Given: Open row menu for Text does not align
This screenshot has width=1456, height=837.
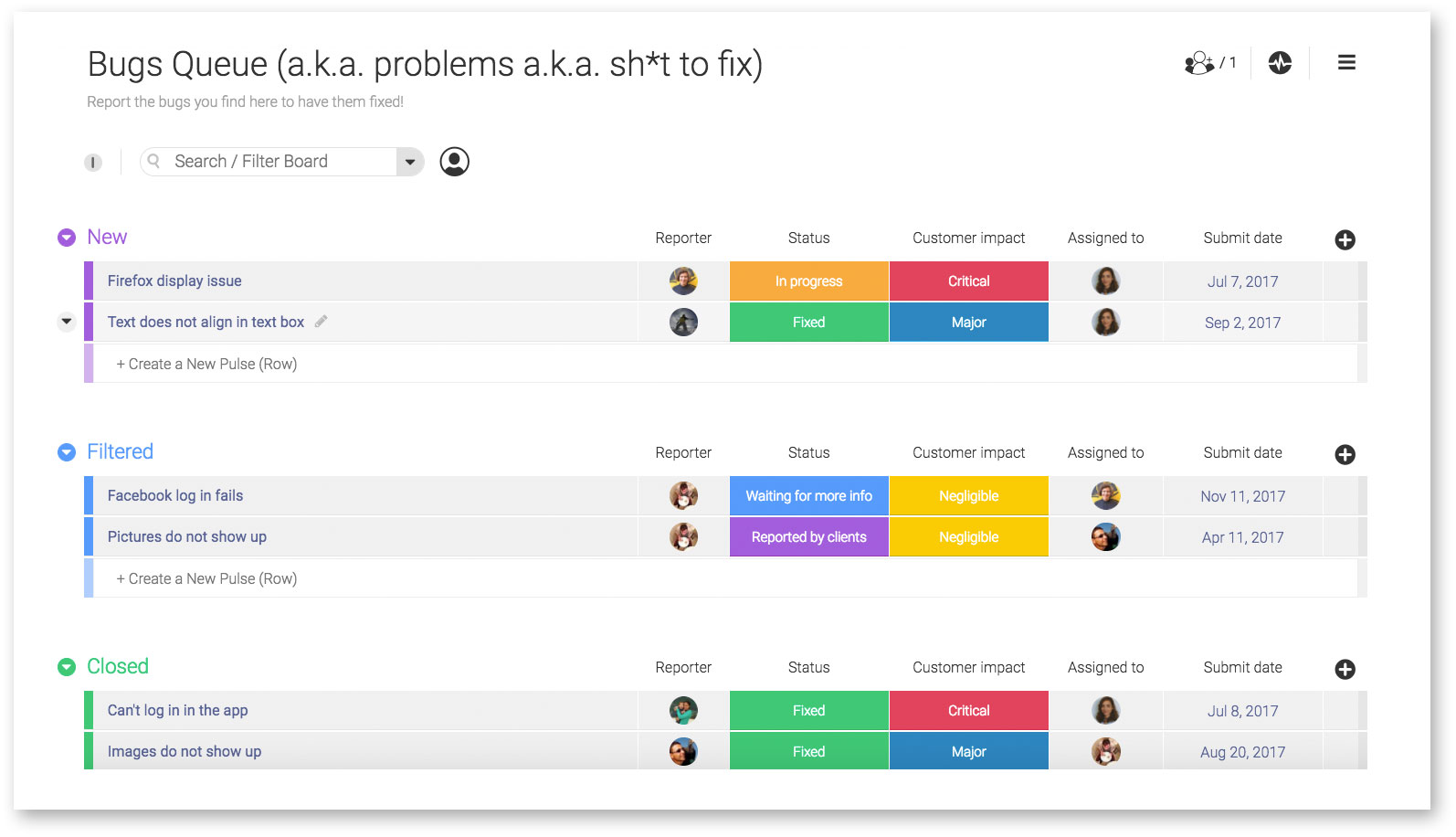Looking at the screenshot, I should [66, 322].
